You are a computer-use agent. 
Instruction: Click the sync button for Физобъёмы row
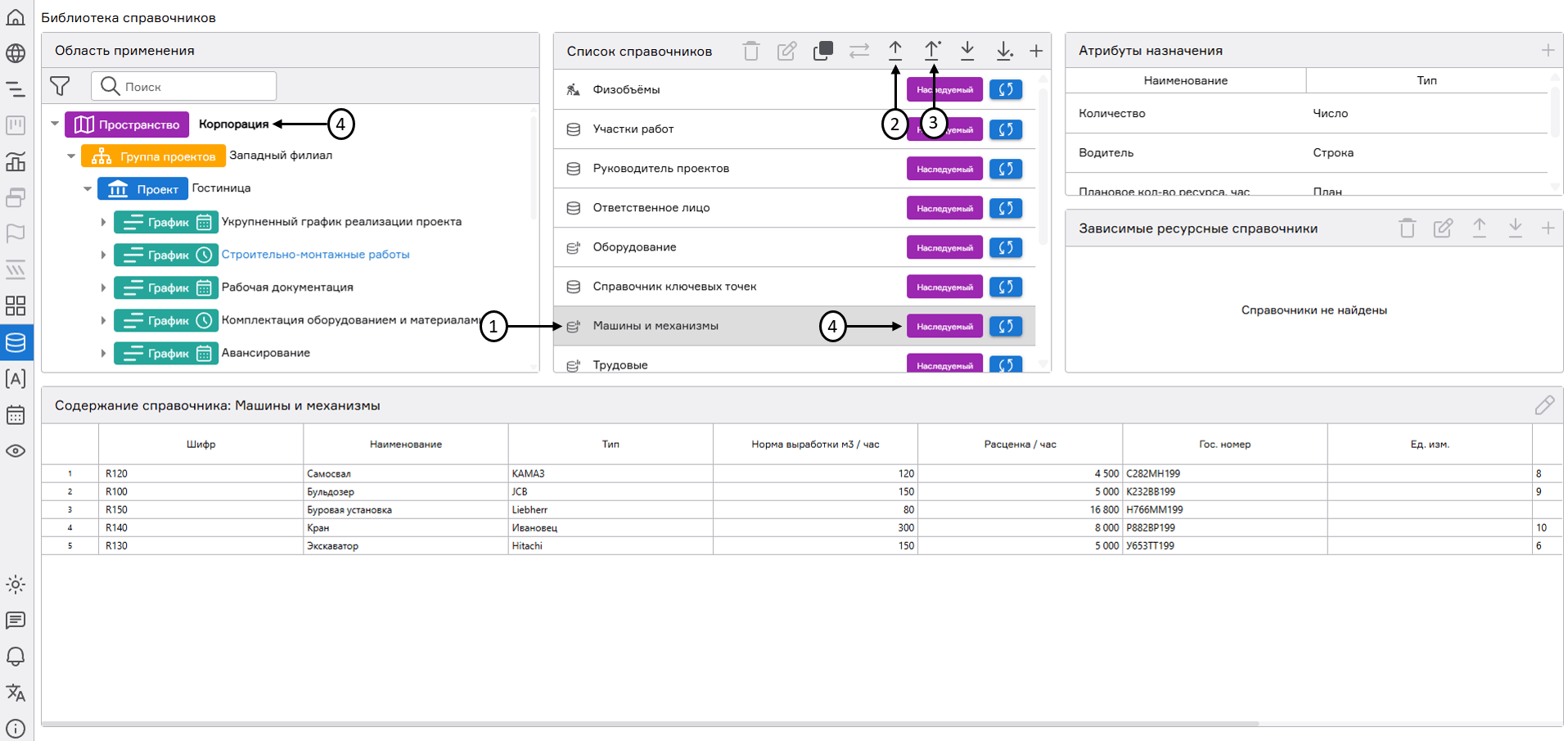tap(1006, 90)
